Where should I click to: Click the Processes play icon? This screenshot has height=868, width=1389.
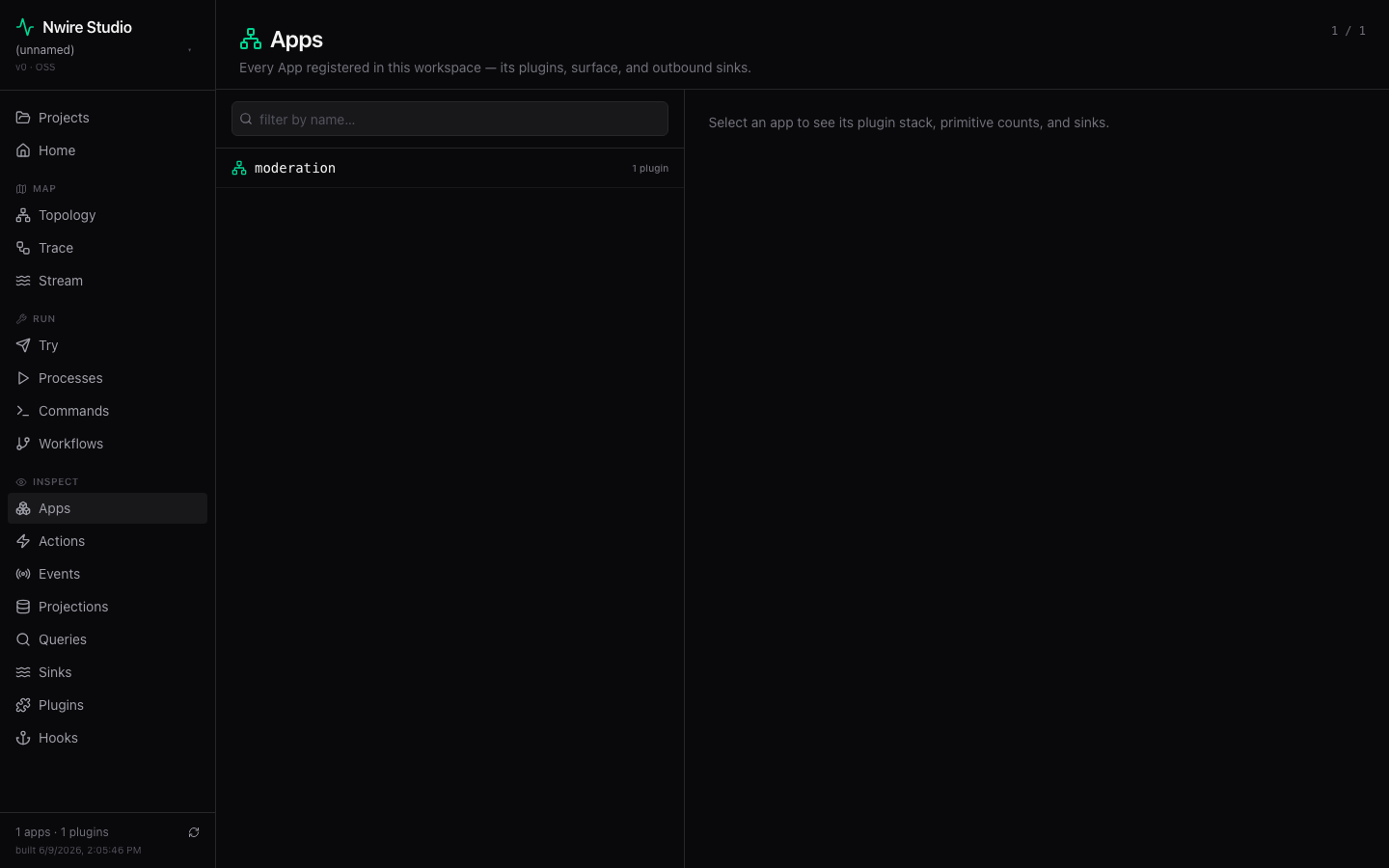[x=23, y=378]
